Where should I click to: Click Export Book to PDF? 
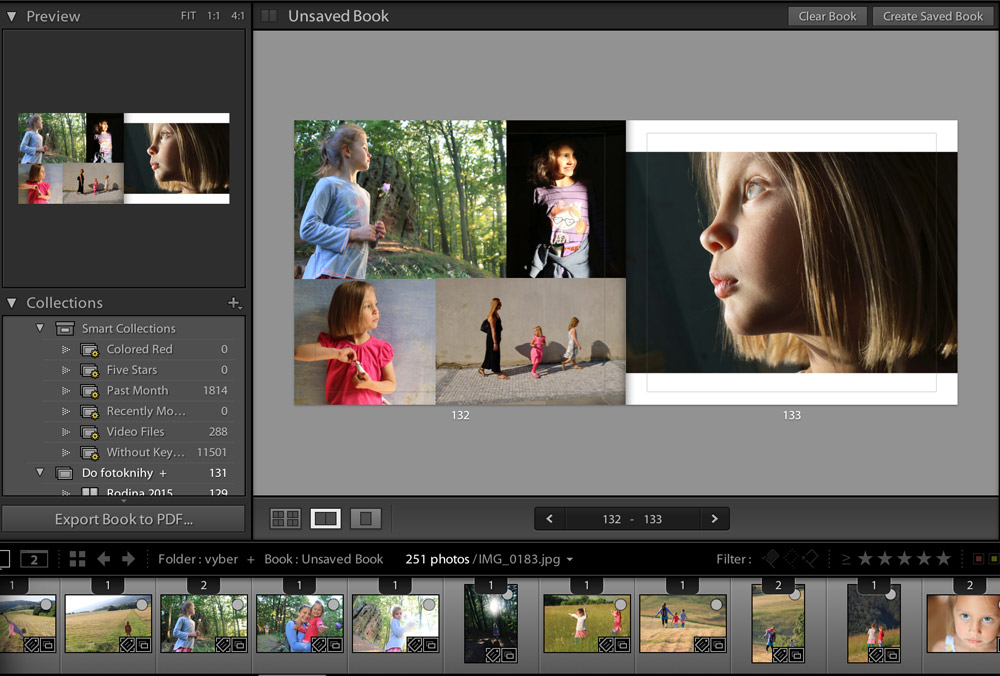[x=123, y=519]
